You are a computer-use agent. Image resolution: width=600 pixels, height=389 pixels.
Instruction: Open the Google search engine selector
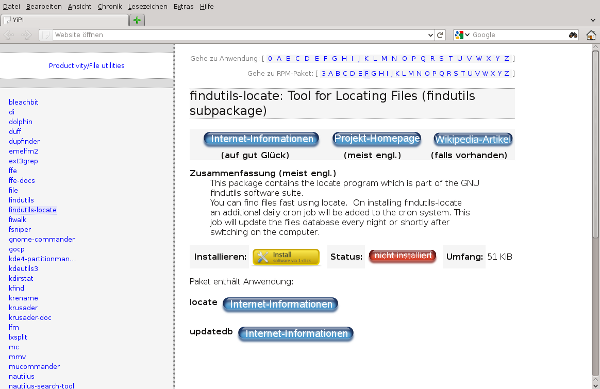462,35
